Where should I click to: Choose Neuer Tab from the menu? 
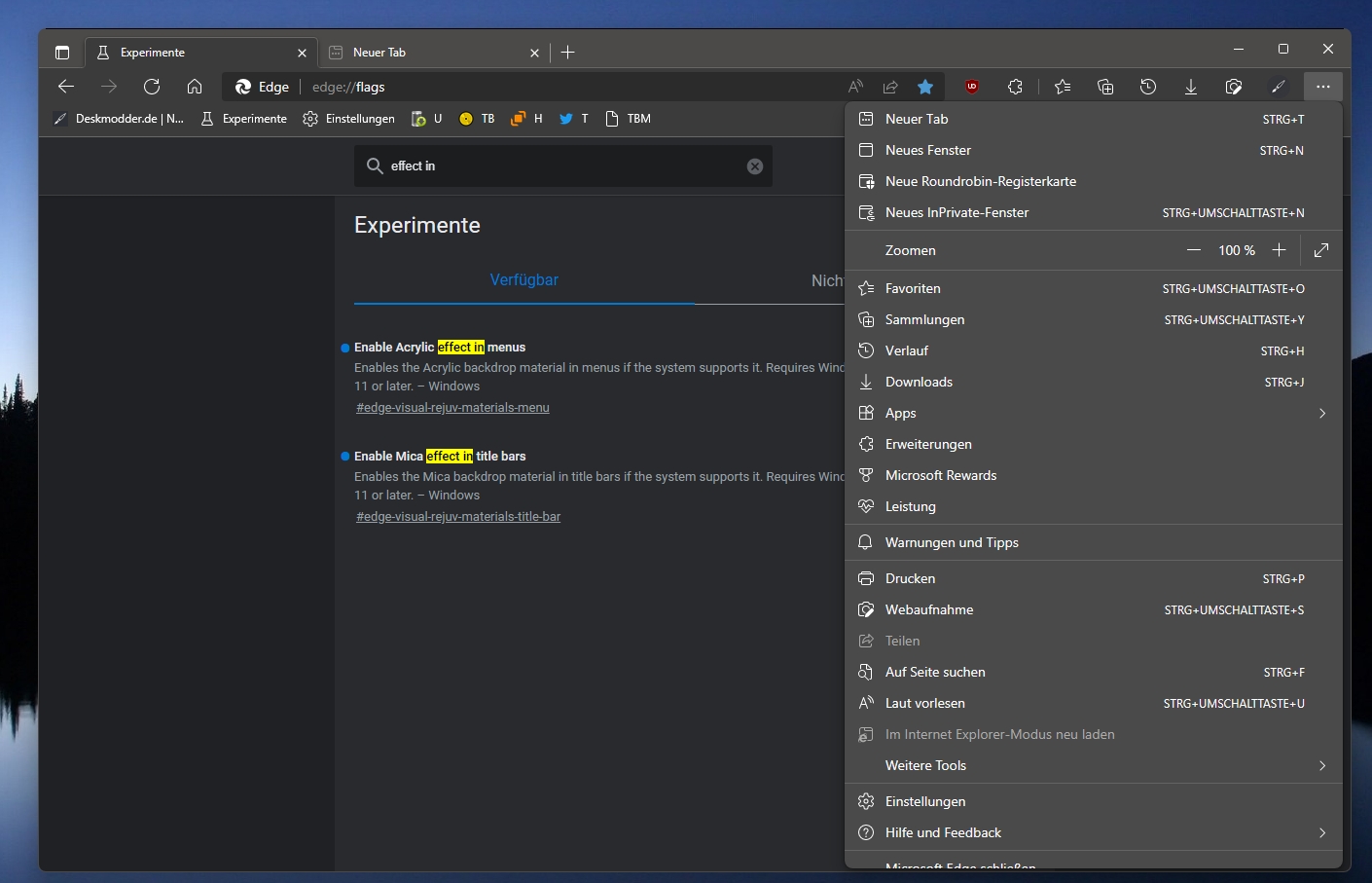[x=1094, y=119]
